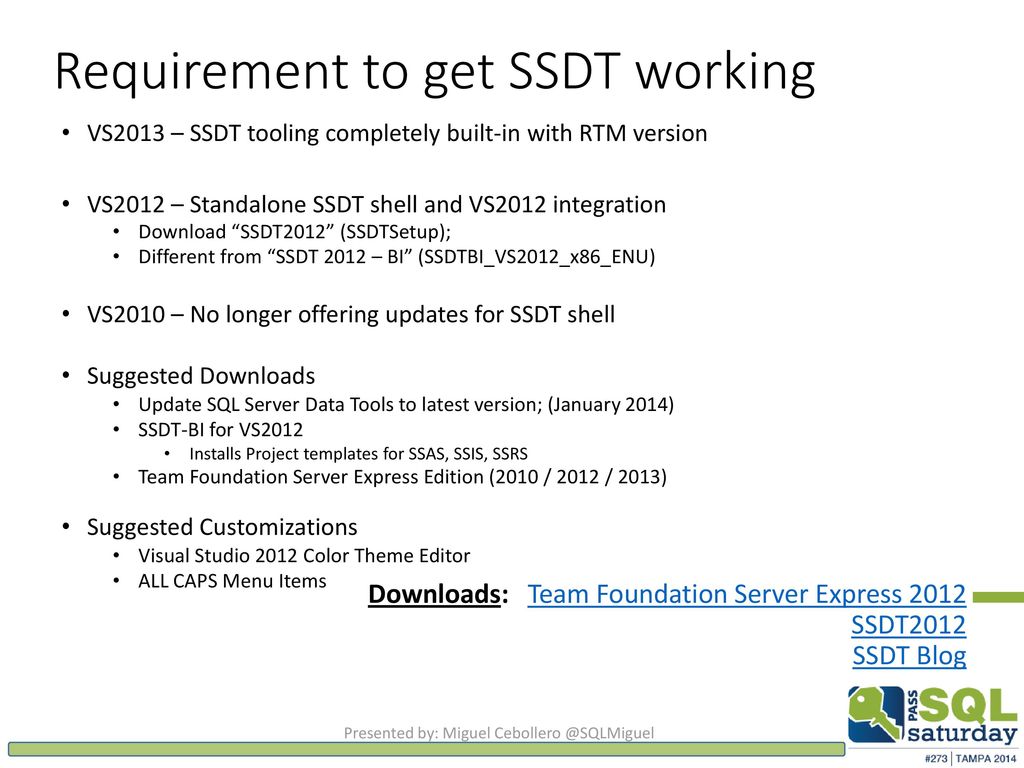Click the 'Different from SSDT 2012 – BI' line

pyautogui.click(x=396, y=257)
